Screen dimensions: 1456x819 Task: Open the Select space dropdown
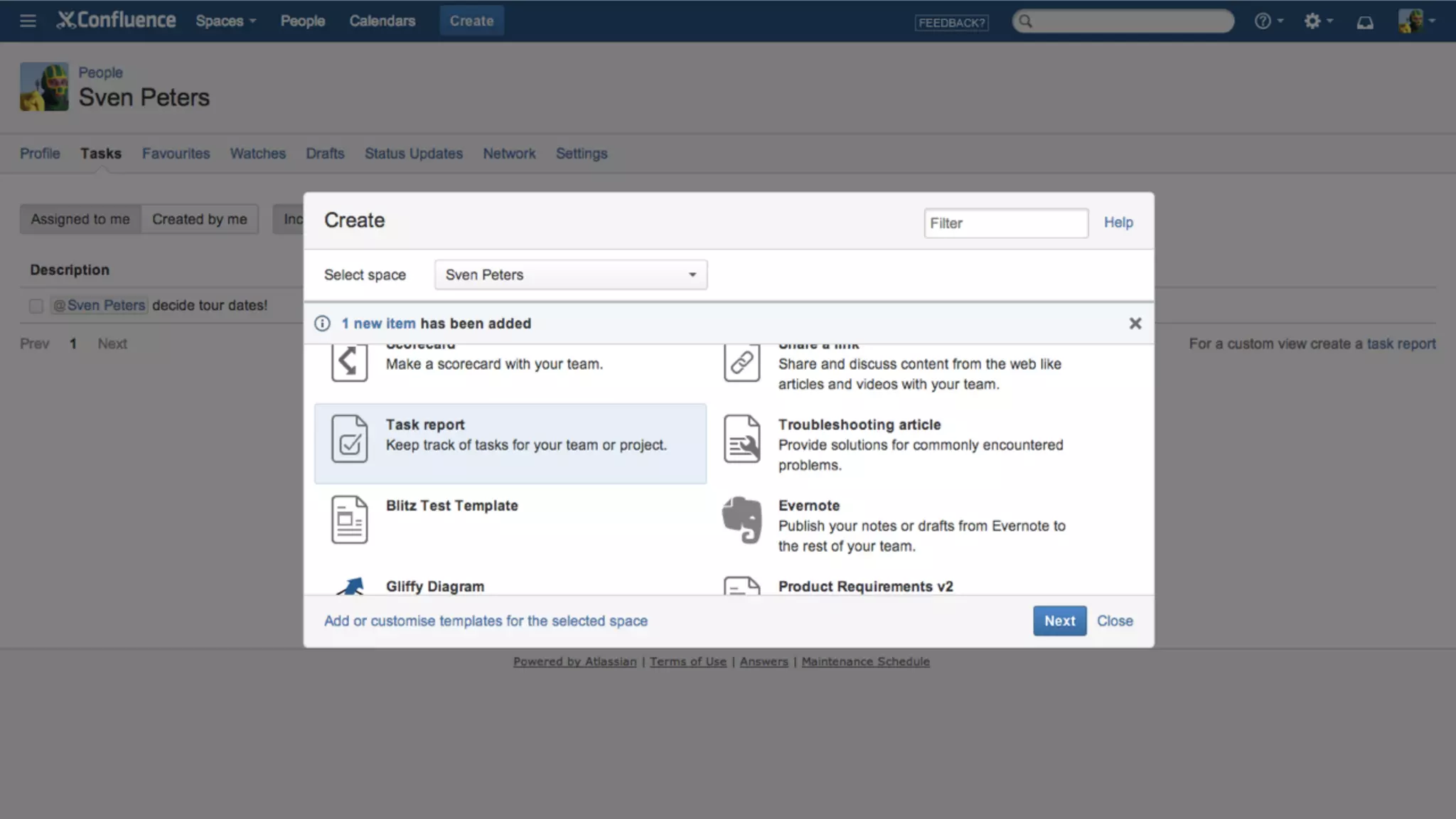pos(570,274)
